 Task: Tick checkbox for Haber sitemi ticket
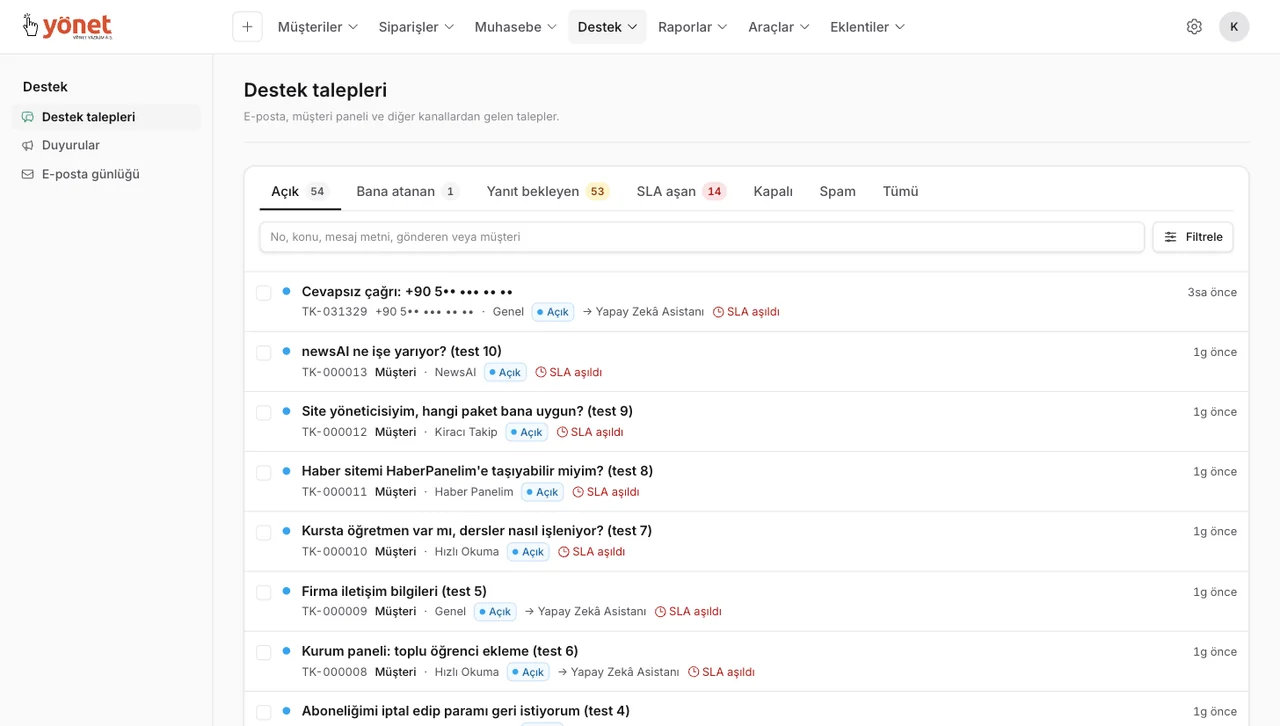coord(264,473)
